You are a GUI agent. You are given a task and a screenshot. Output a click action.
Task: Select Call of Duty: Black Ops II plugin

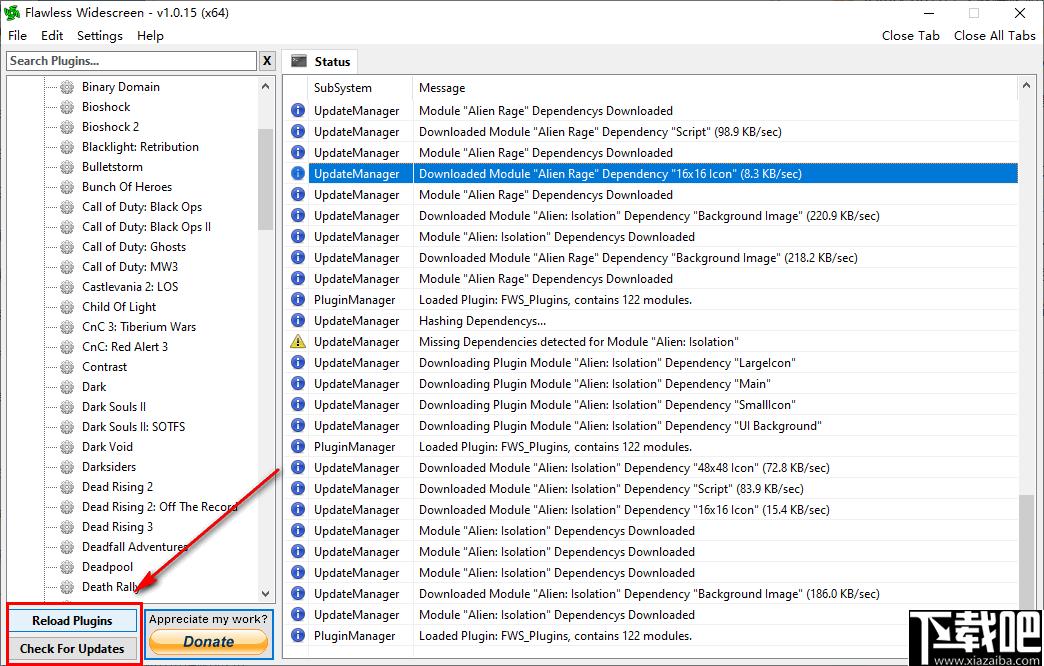pos(146,226)
